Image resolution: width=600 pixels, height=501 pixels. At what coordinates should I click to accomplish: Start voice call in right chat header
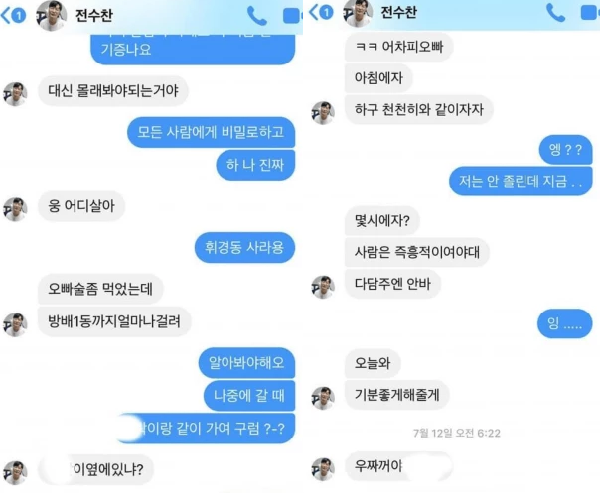coord(555,12)
